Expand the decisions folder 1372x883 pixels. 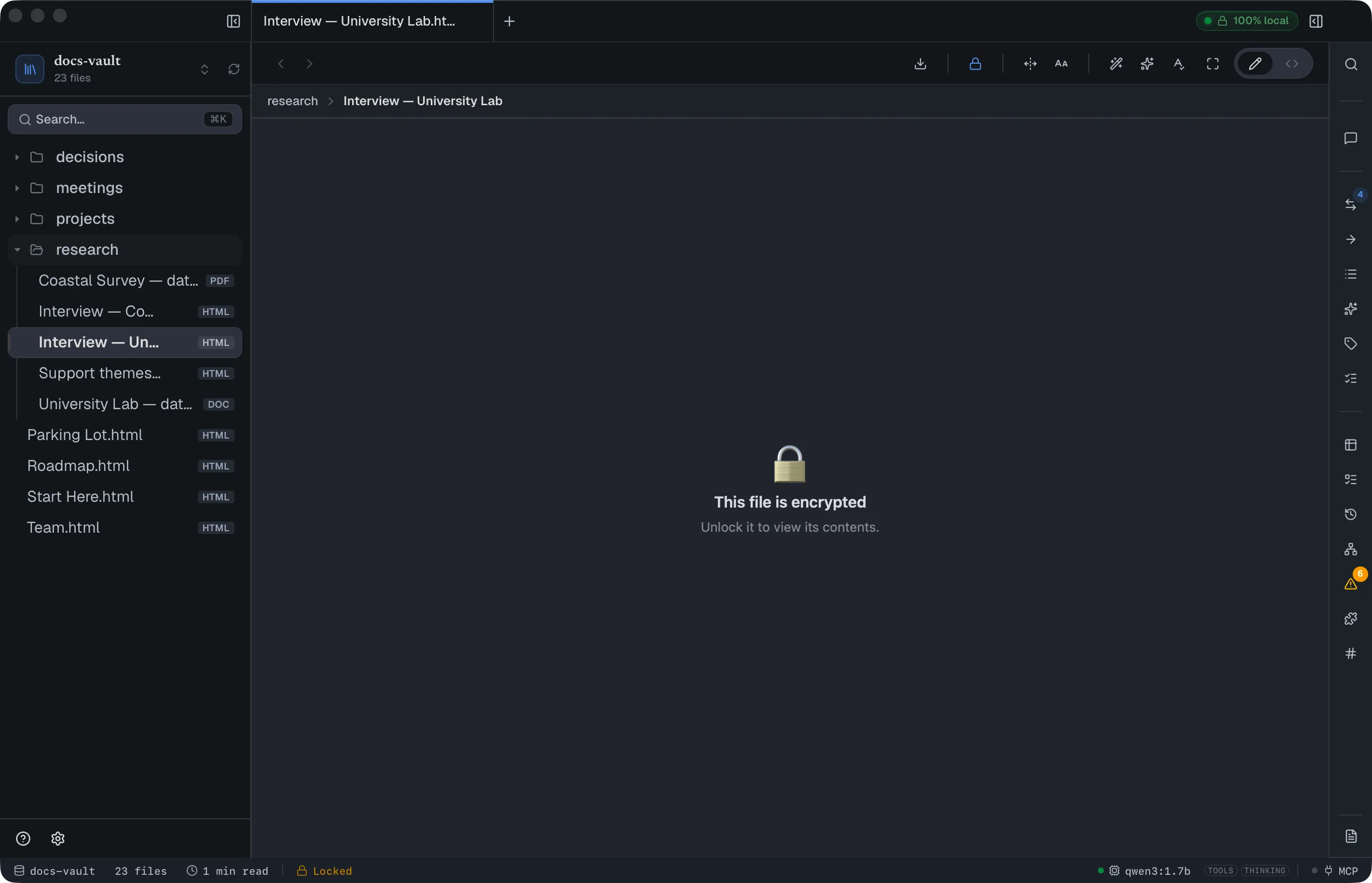pyautogui.click(x=125, y=157)
